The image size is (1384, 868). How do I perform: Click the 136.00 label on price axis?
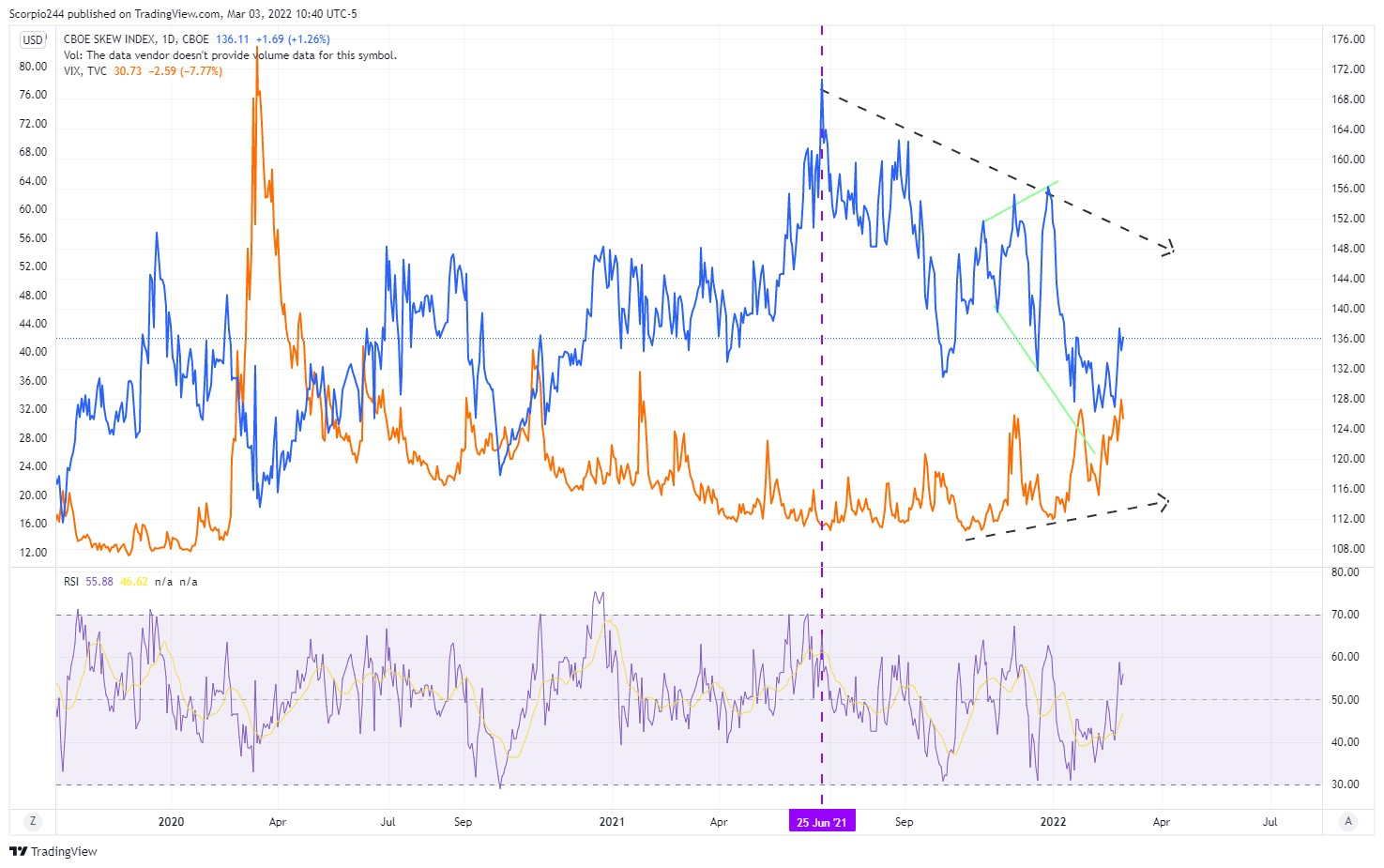click(1348, 339)
